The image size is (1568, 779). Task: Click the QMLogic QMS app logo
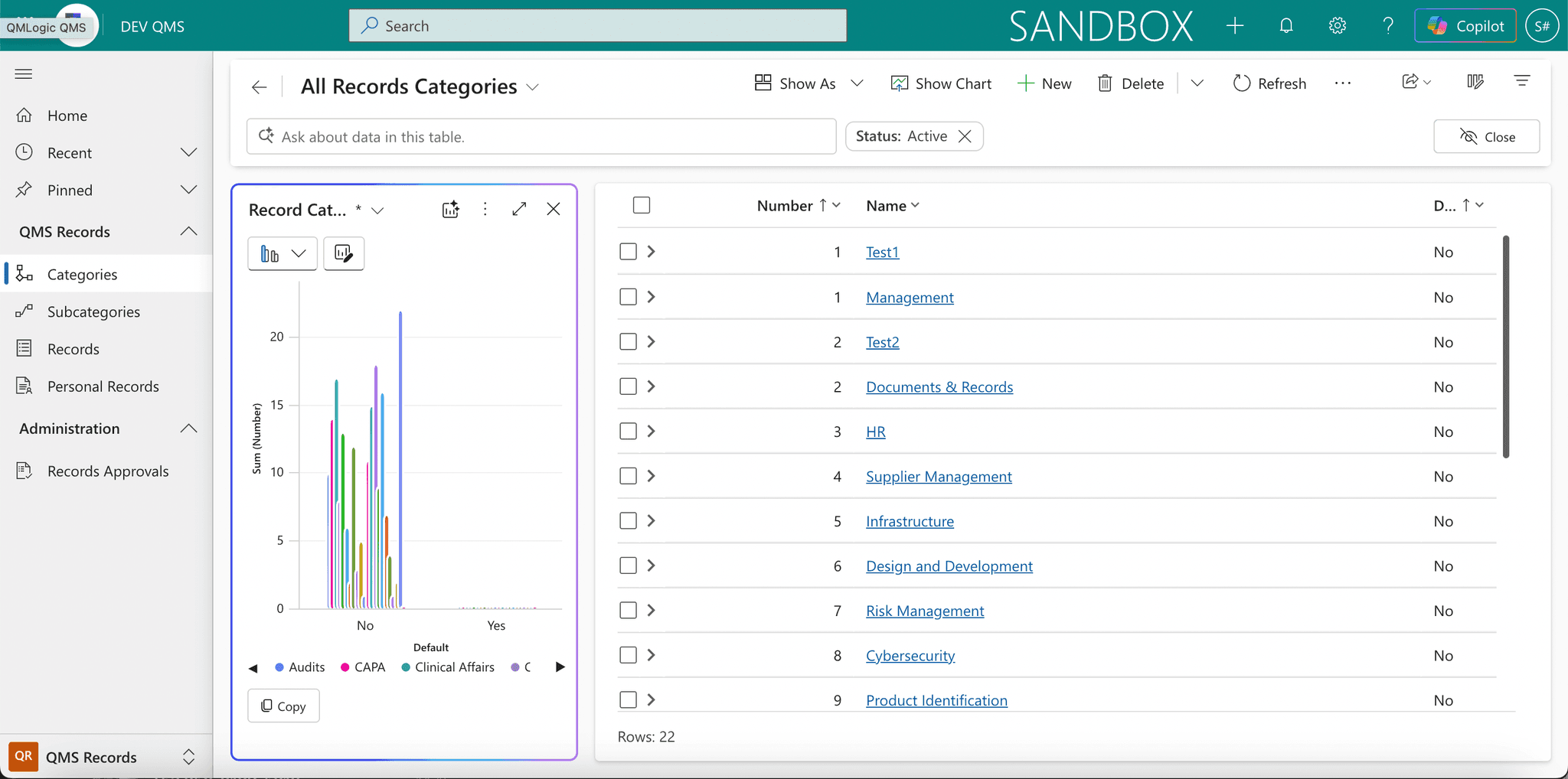77,24
